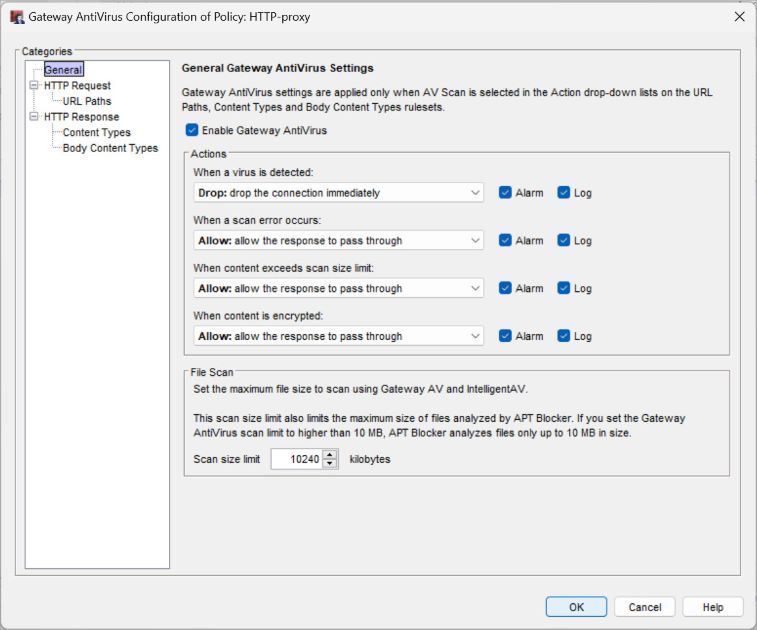Screen dimensions: 757x630
Task: Collapse the HTTP Request tree node
Action: point(34,85)
